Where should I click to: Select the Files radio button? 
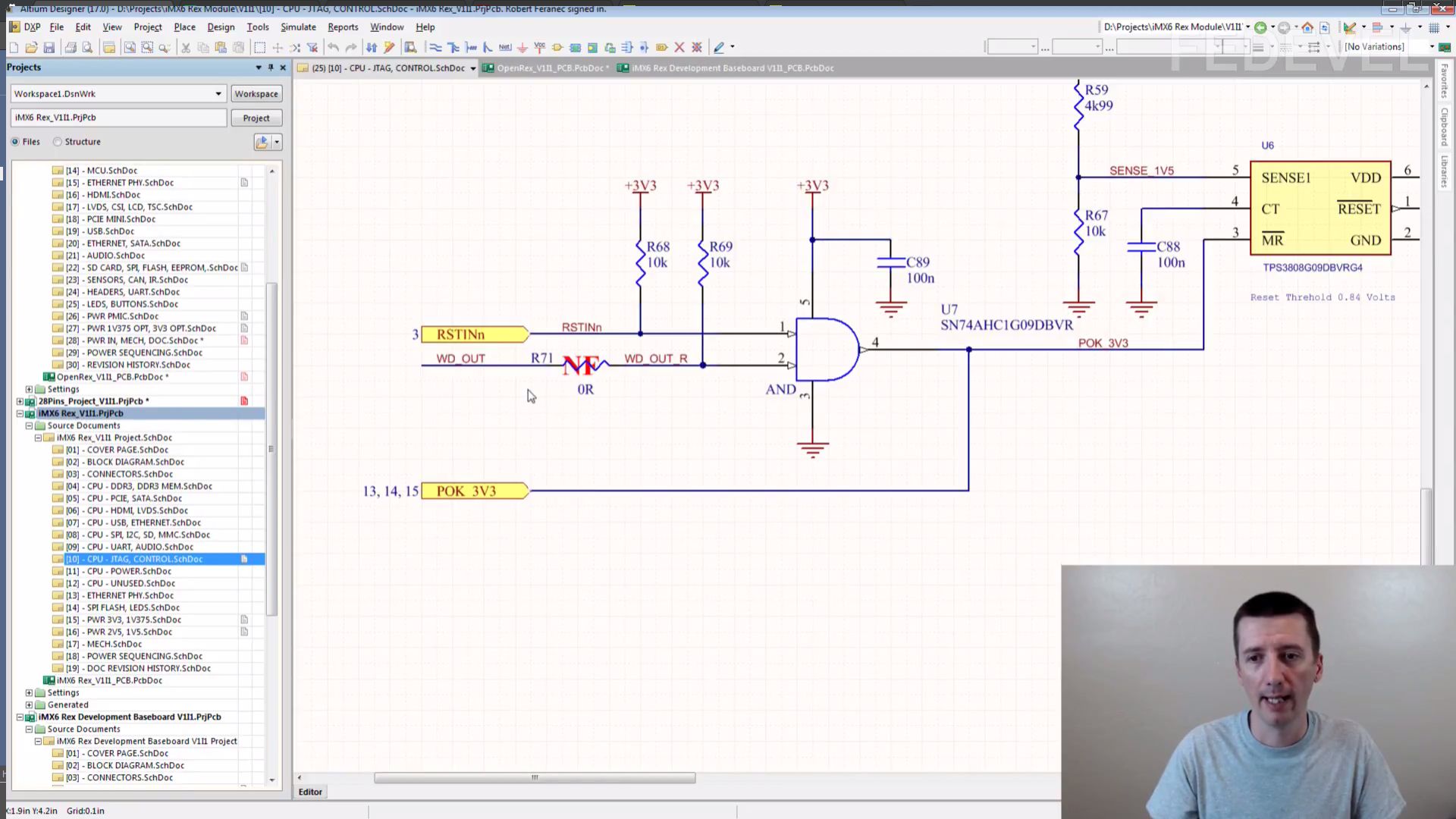[15, 142]
